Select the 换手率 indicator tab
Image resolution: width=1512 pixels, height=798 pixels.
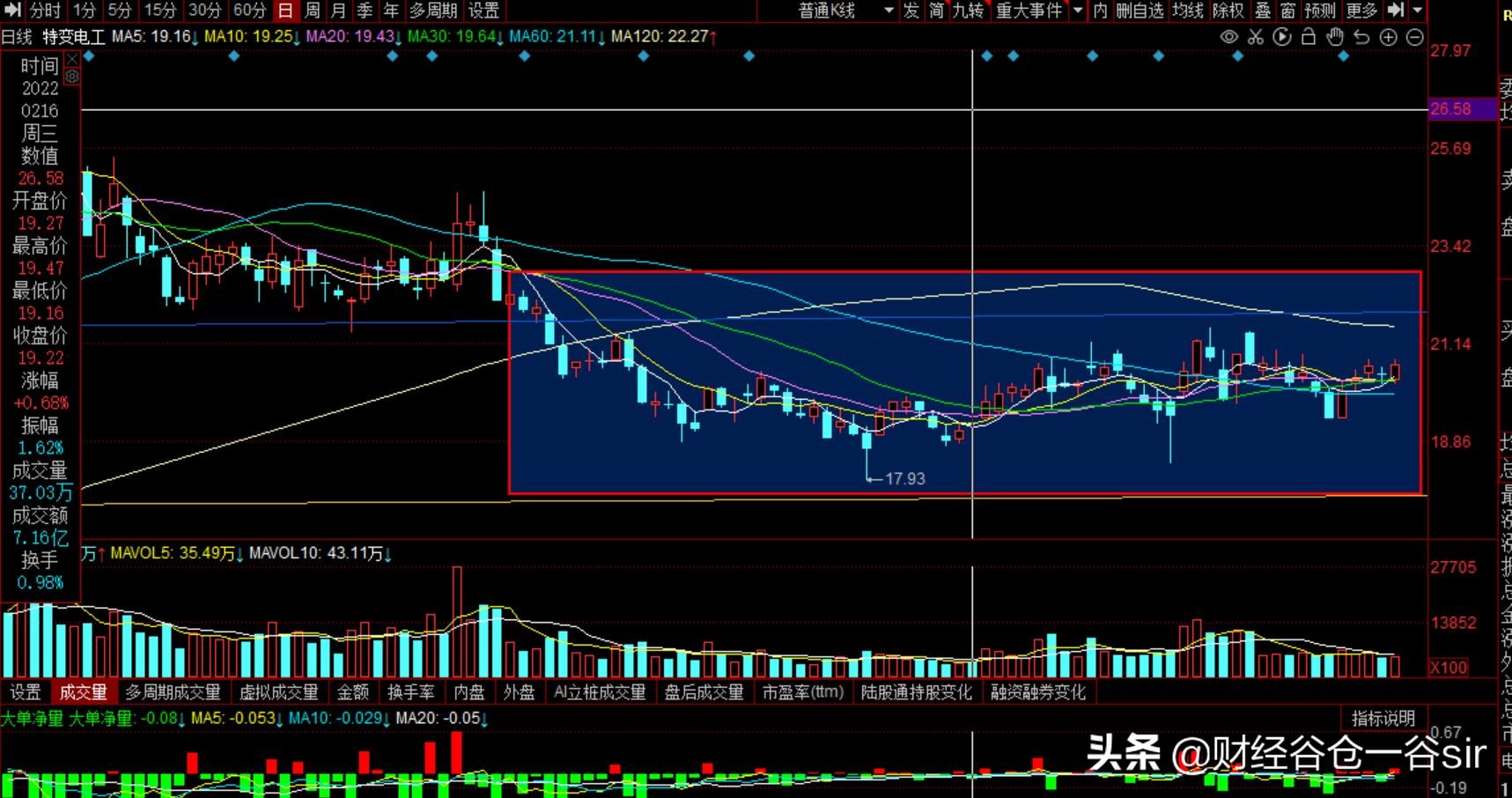411,692
